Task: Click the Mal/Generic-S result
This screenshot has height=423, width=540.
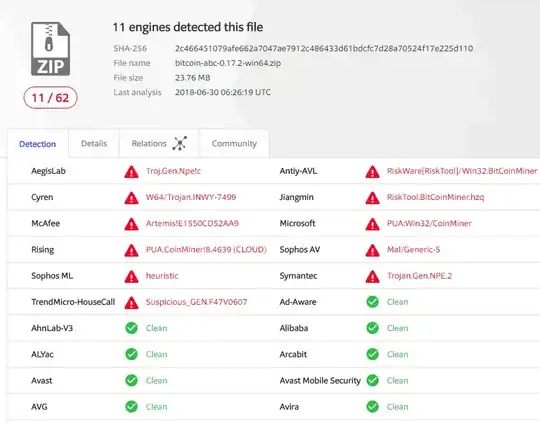Action: pyautogui.click(x=413, y=249)
